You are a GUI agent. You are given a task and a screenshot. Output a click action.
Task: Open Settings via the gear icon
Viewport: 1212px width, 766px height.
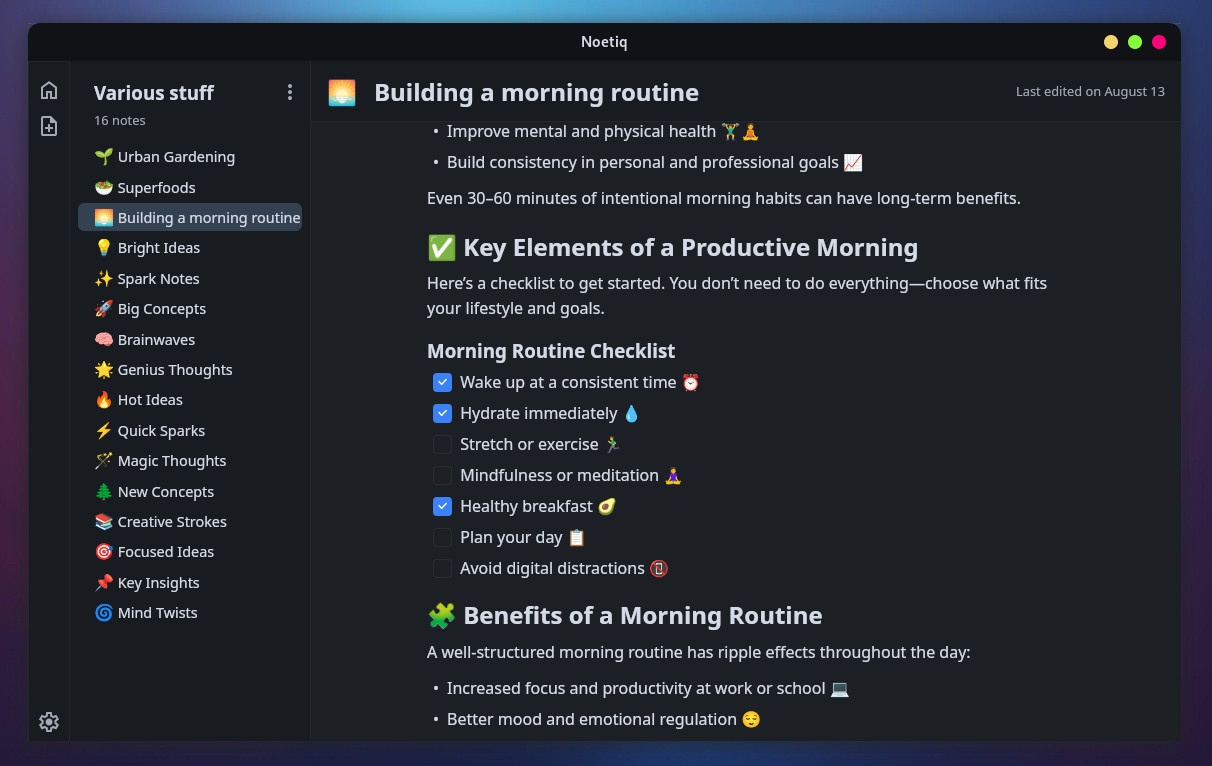coord(49,722)
